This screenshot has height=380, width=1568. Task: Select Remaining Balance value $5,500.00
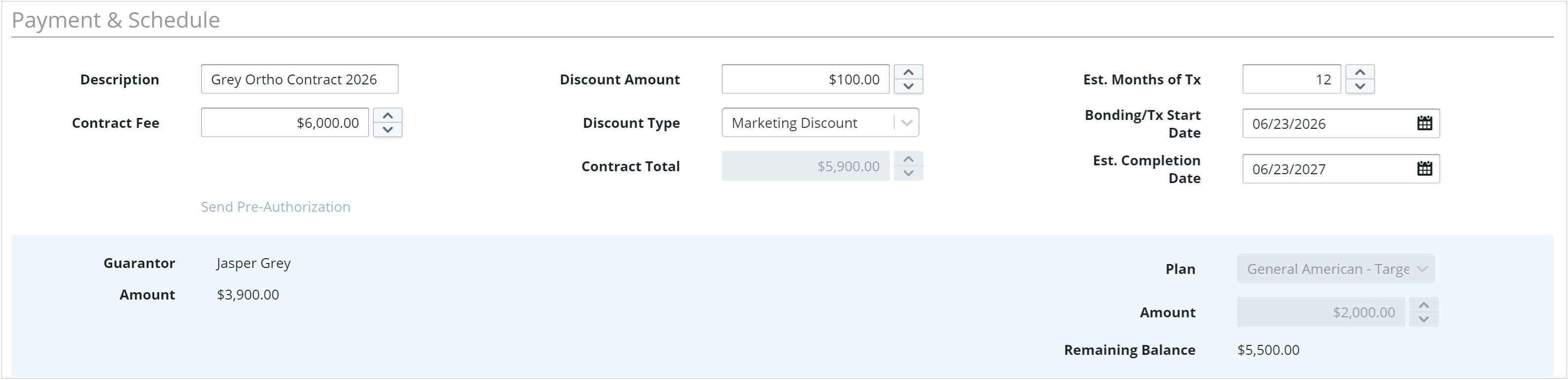pos(1269,350)
